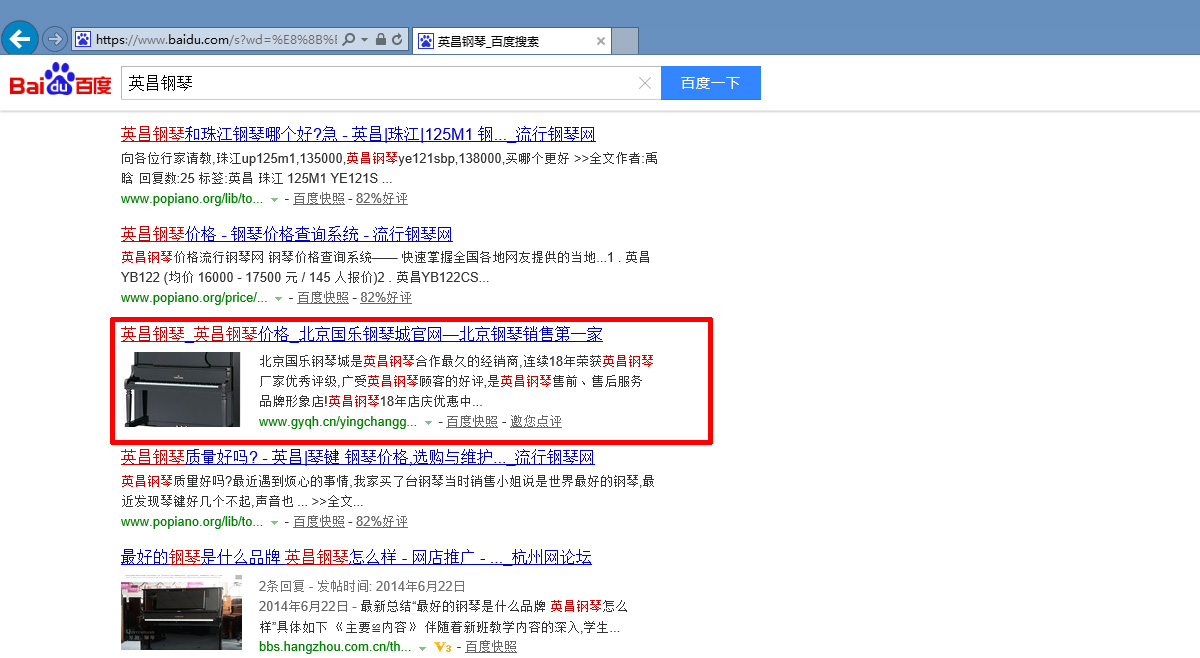Image resolution: width=1200 pixels, height=658 pixels.
Task: Click the magnifier search icon in address bar
Action: coord(348,40)
